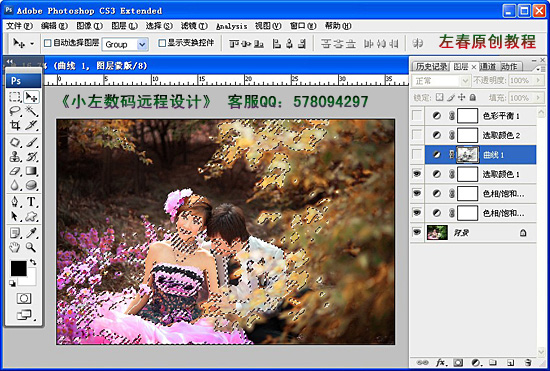Hide the 背景 layer
The height and width of the screenshot is (371, 550).
417,232
